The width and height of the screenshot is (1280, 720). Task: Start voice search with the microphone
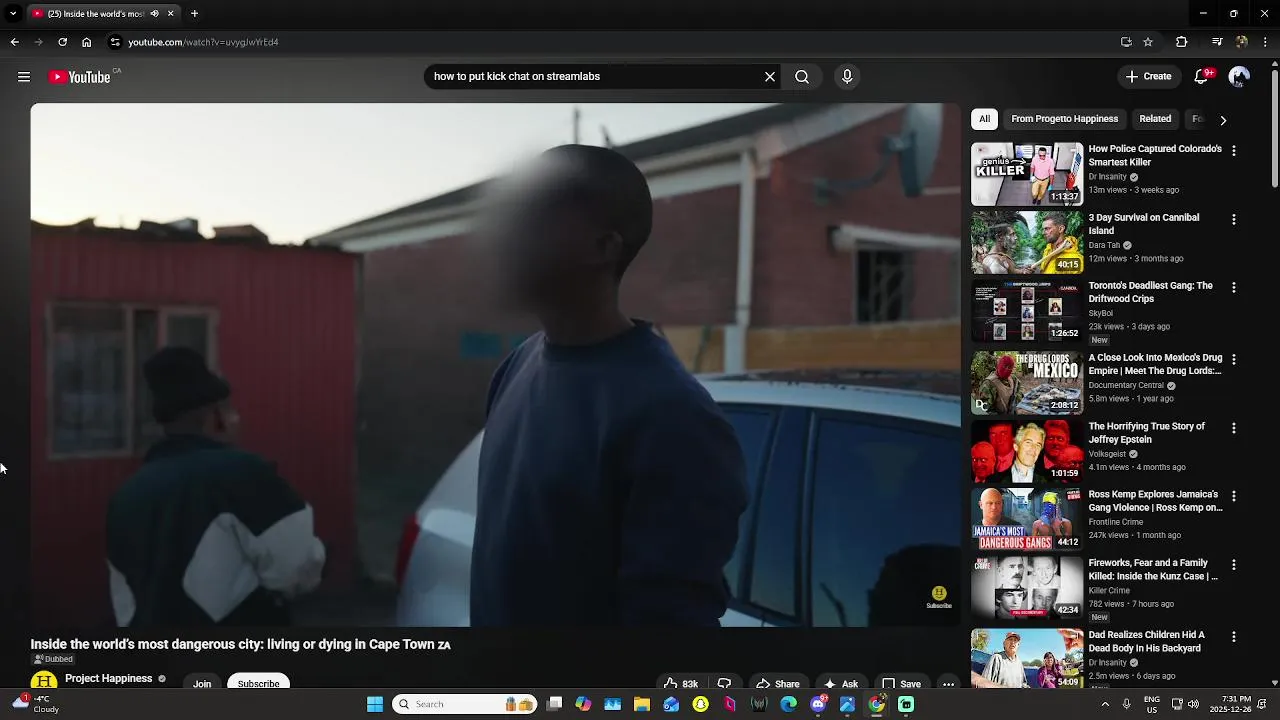click(x=847, y=77)
